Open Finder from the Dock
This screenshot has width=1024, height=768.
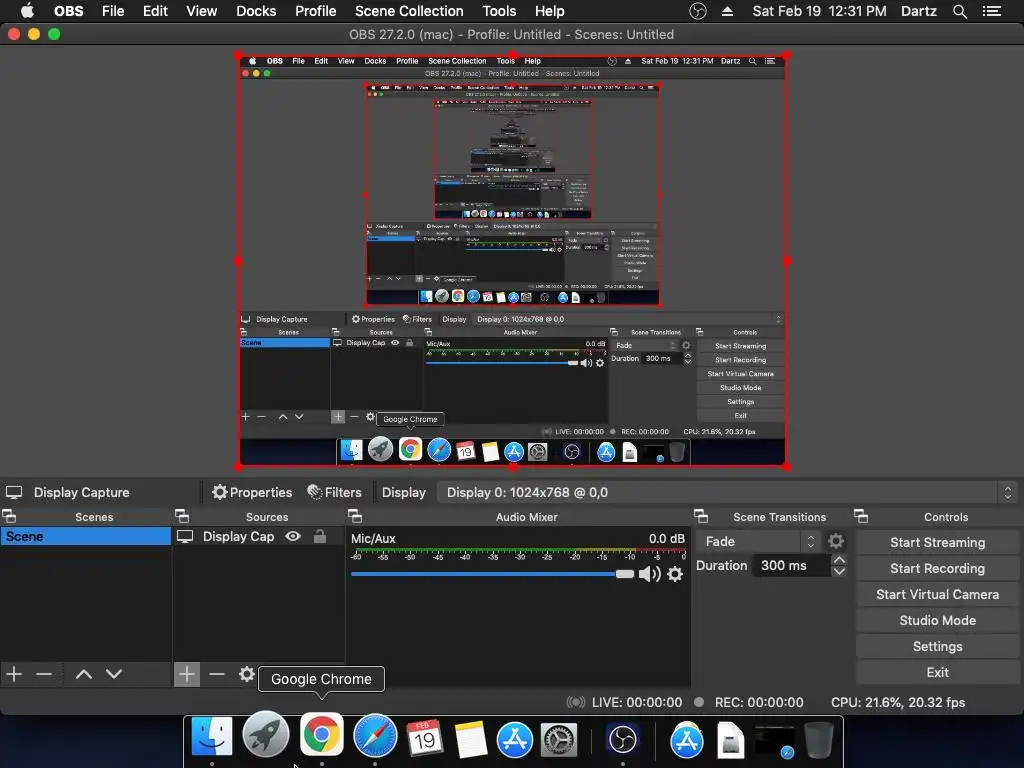click(x=212, y=738)
